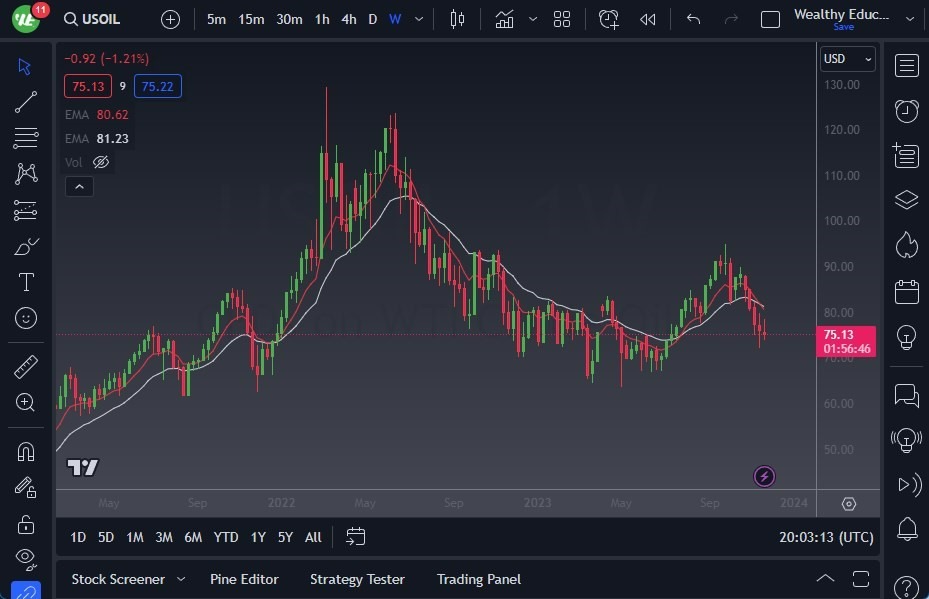The width and height of the screenshot is (929, 599).
Task: Select the YTD range button
Action: click(x=225, y=537)
